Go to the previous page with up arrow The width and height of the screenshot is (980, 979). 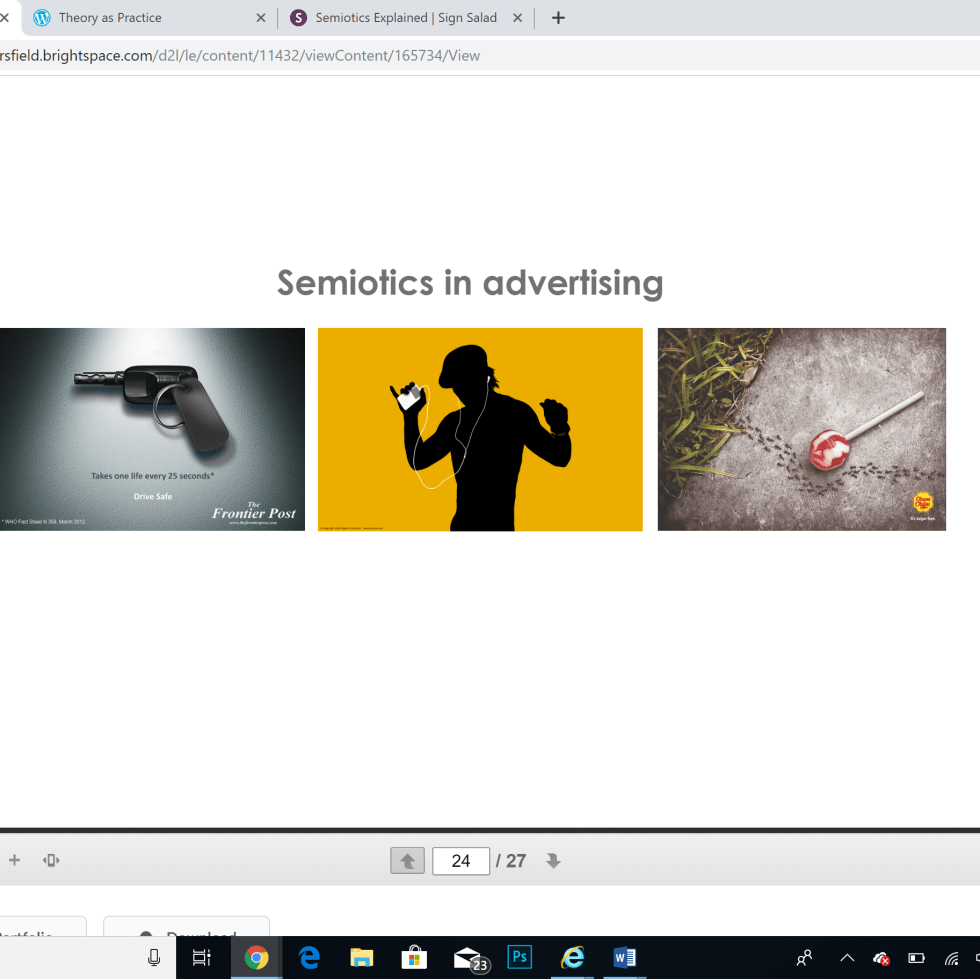(x=407, y=861)
